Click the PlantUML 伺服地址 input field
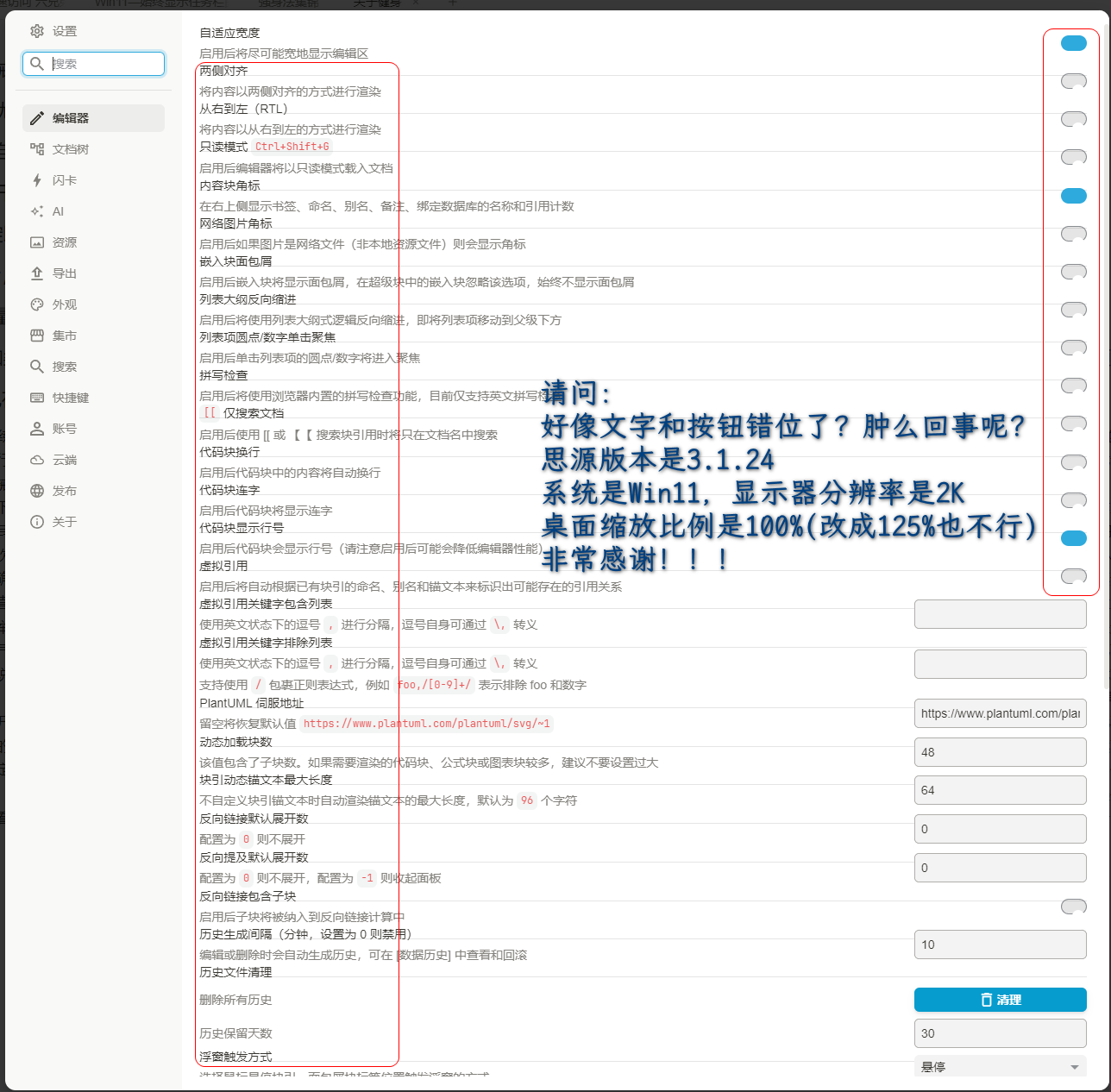1111x1092 pixels. pos(1001,713)
